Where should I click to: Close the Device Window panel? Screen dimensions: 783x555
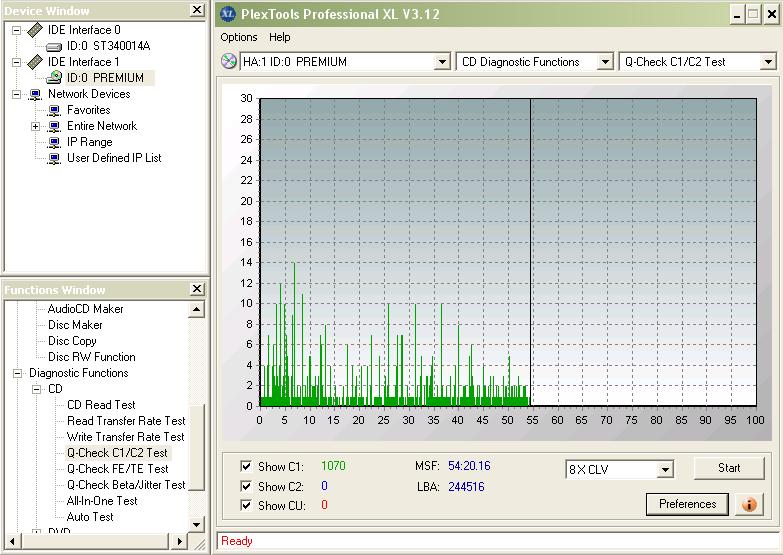pos(198,9)
